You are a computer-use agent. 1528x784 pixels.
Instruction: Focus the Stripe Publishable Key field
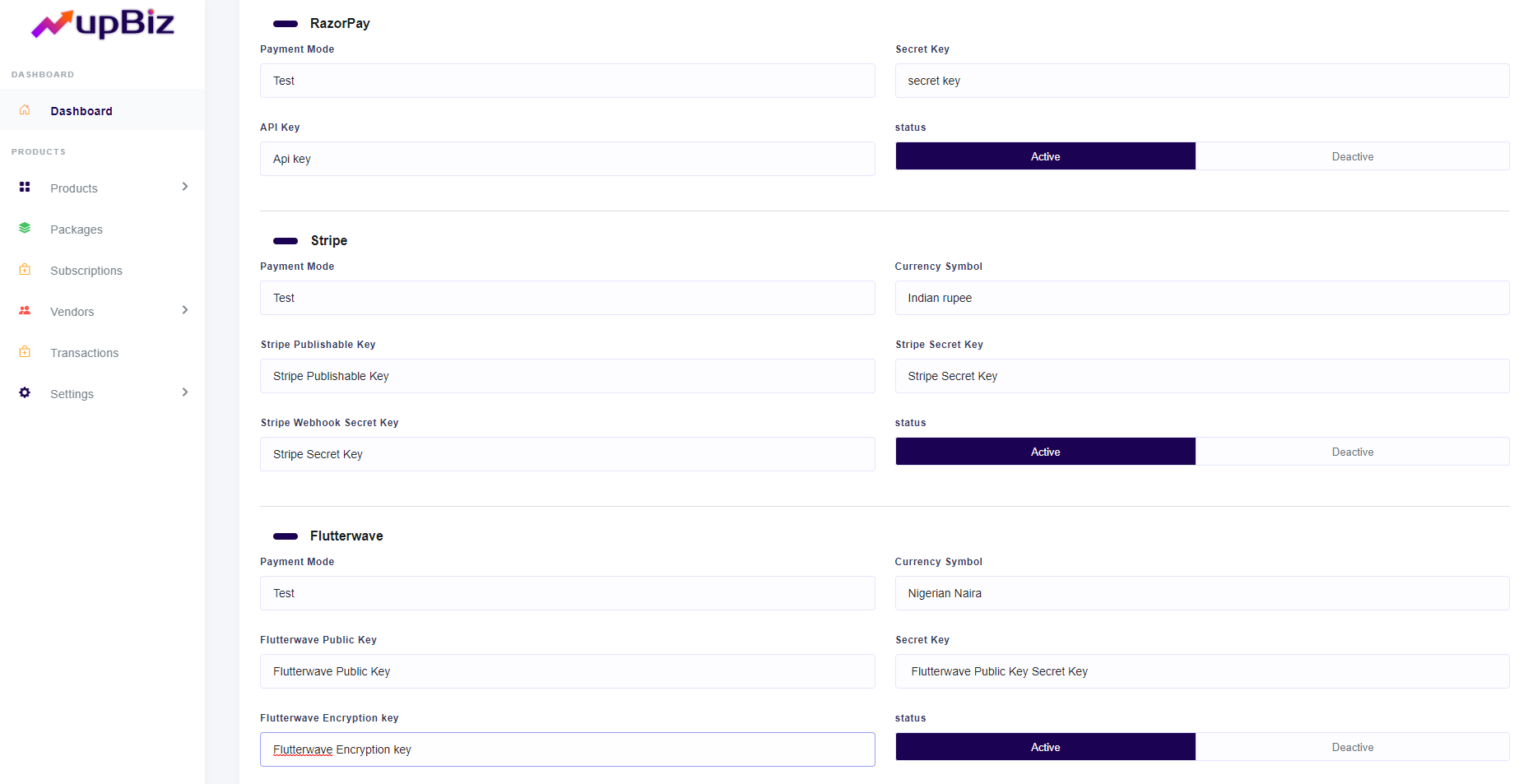[x=567, y=376]
